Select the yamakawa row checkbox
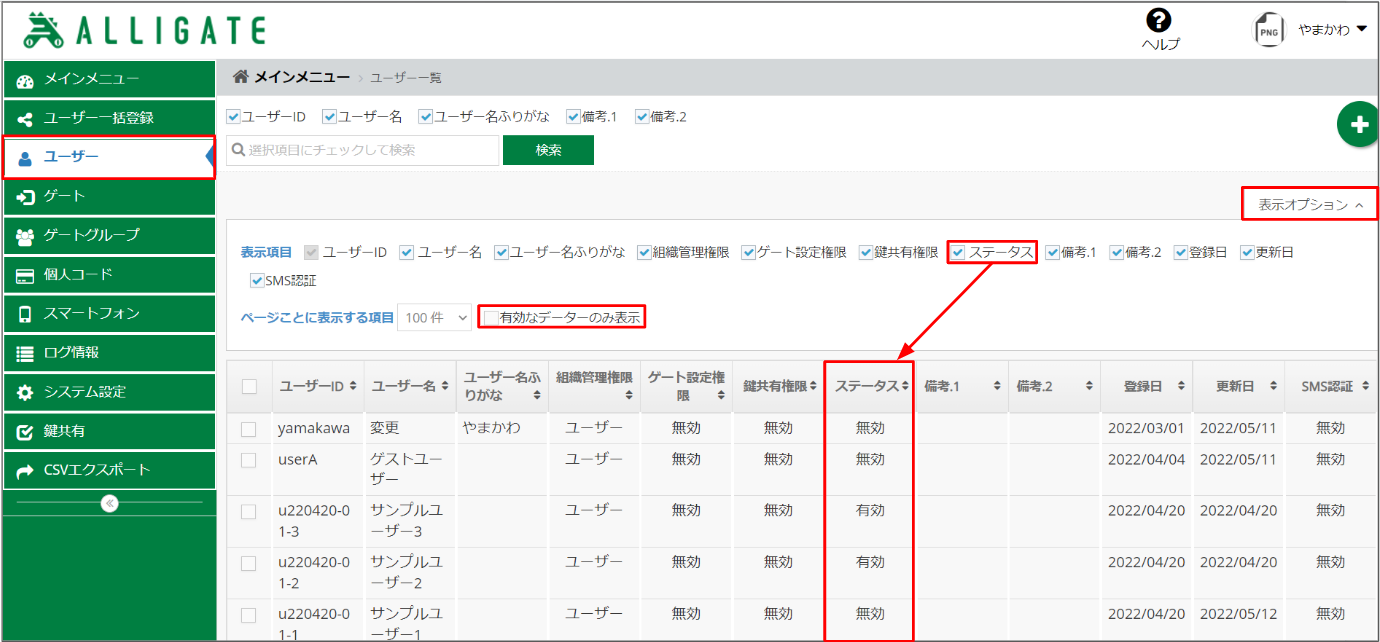 pos(249,429)
